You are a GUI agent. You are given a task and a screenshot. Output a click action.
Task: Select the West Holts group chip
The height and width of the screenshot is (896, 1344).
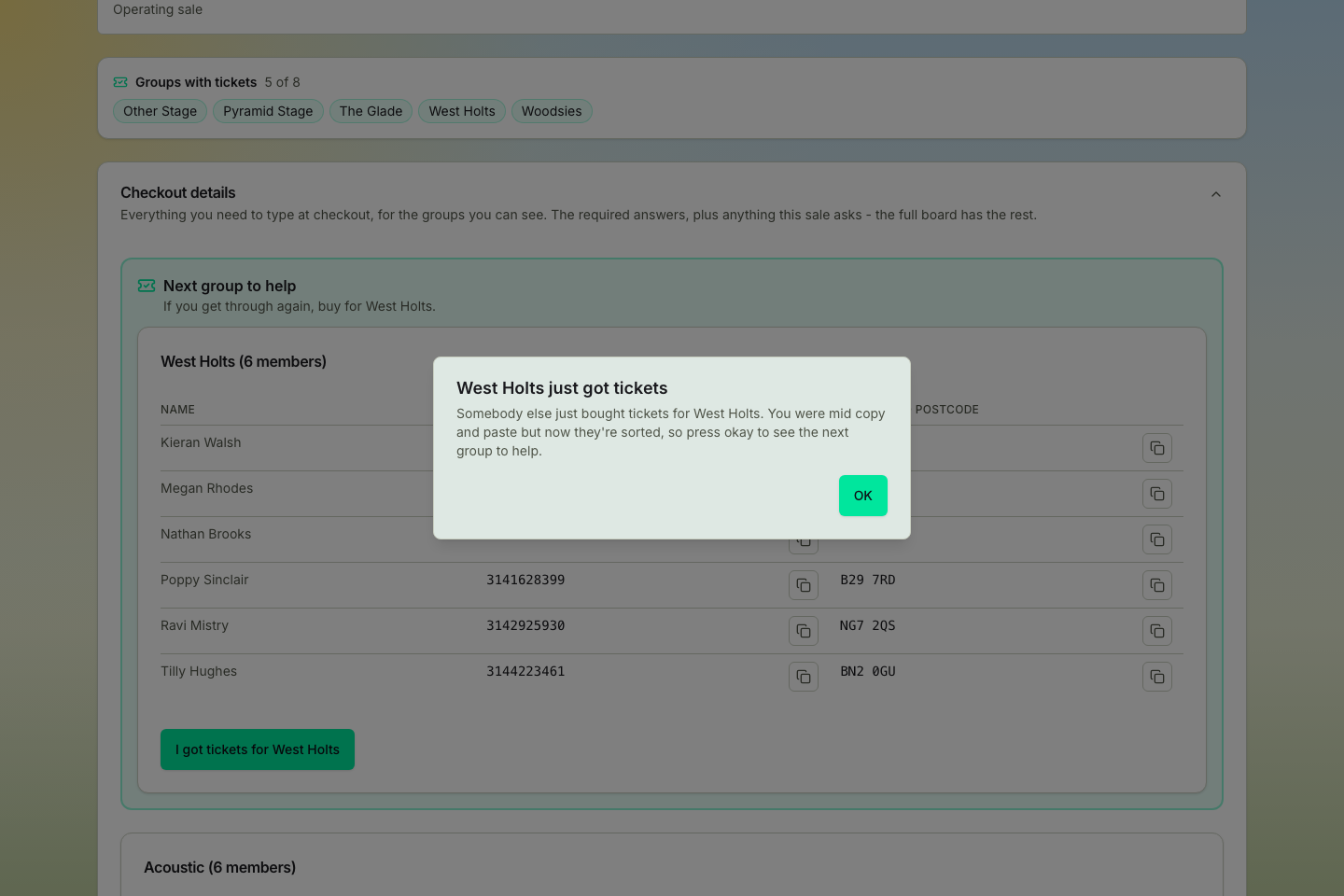pyautogui.click(x=462, y=111)
